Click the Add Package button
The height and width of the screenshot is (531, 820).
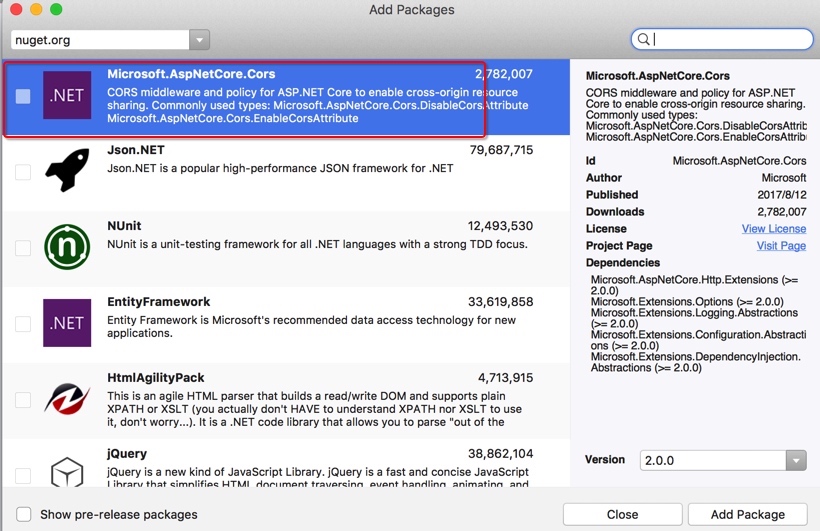(x=747, y=514)
